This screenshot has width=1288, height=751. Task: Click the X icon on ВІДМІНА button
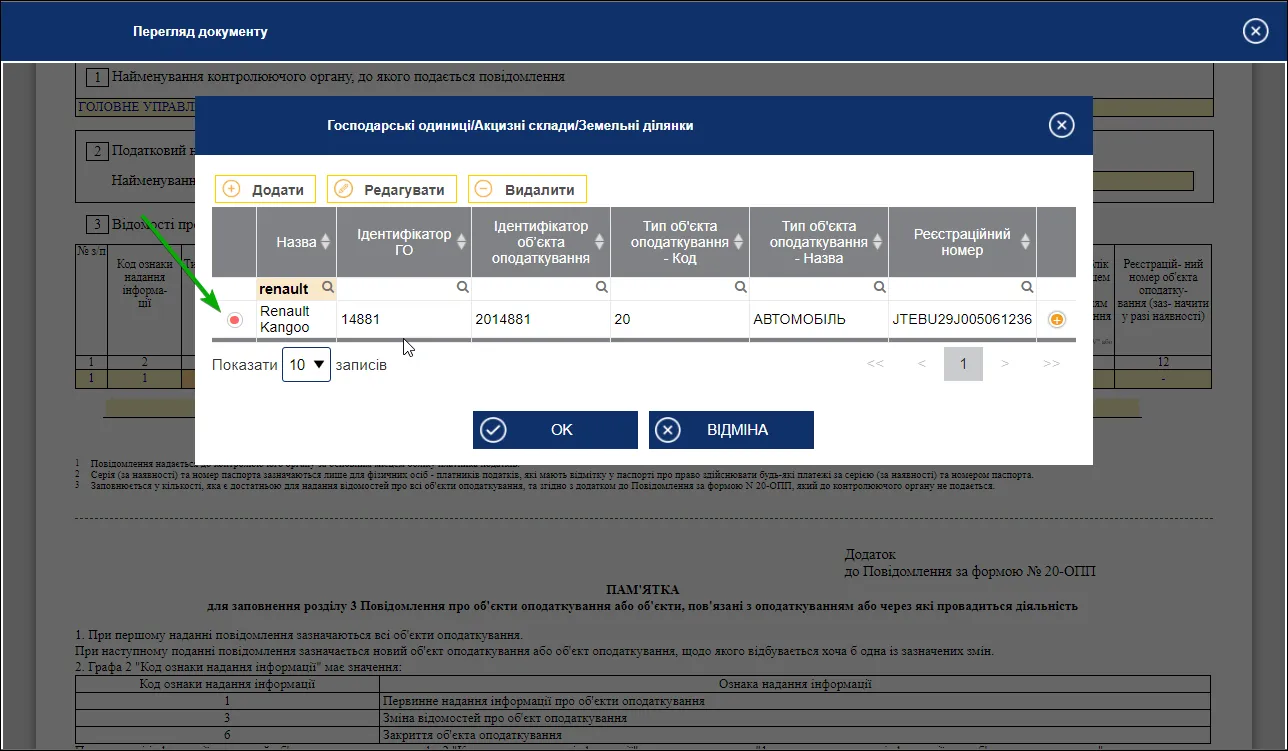click(668, 430)
